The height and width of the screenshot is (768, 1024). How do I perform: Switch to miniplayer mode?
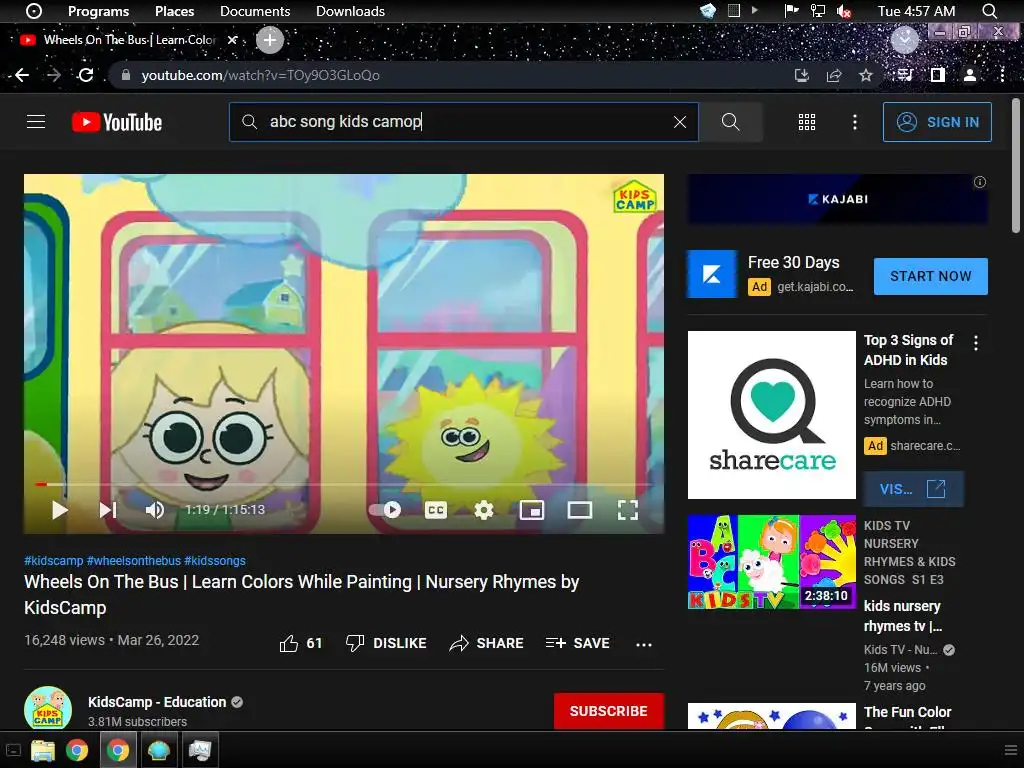pyautogui.click(x=532, y=510)
